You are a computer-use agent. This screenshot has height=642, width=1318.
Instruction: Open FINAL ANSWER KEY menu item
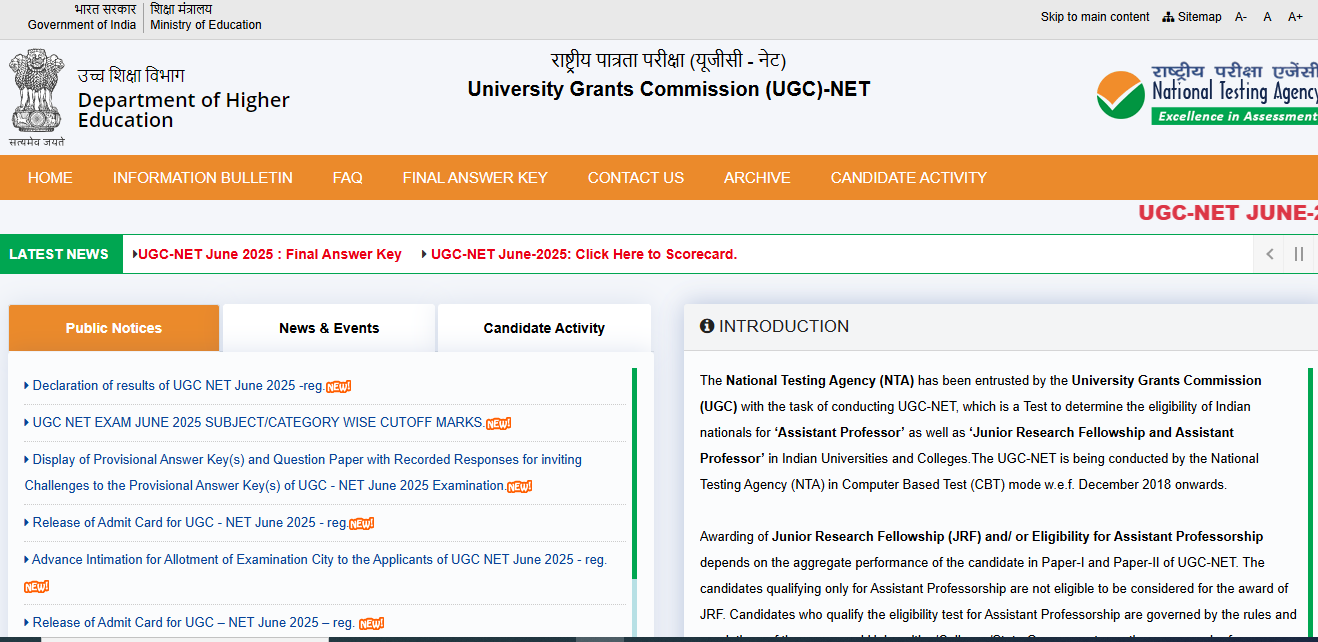(475, 178)
